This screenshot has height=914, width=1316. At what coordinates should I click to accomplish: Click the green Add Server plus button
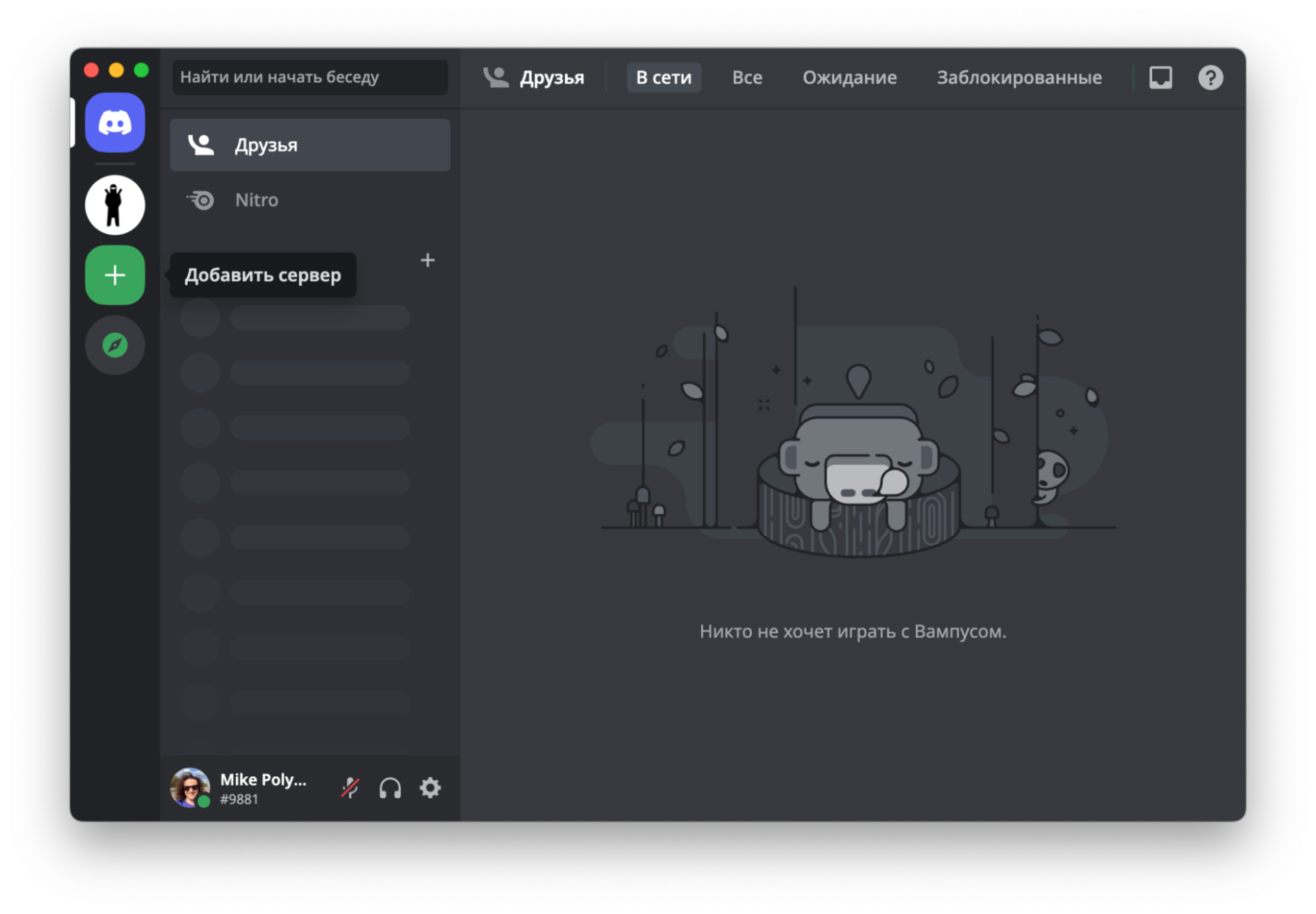[x=114, y=275]
